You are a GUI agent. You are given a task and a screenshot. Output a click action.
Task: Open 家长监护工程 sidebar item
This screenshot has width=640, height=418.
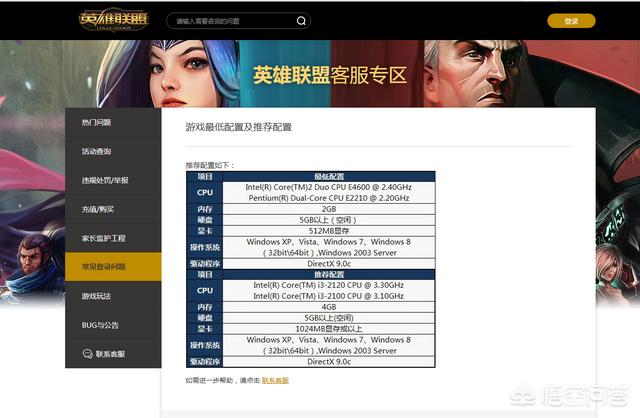click(113, 238)
